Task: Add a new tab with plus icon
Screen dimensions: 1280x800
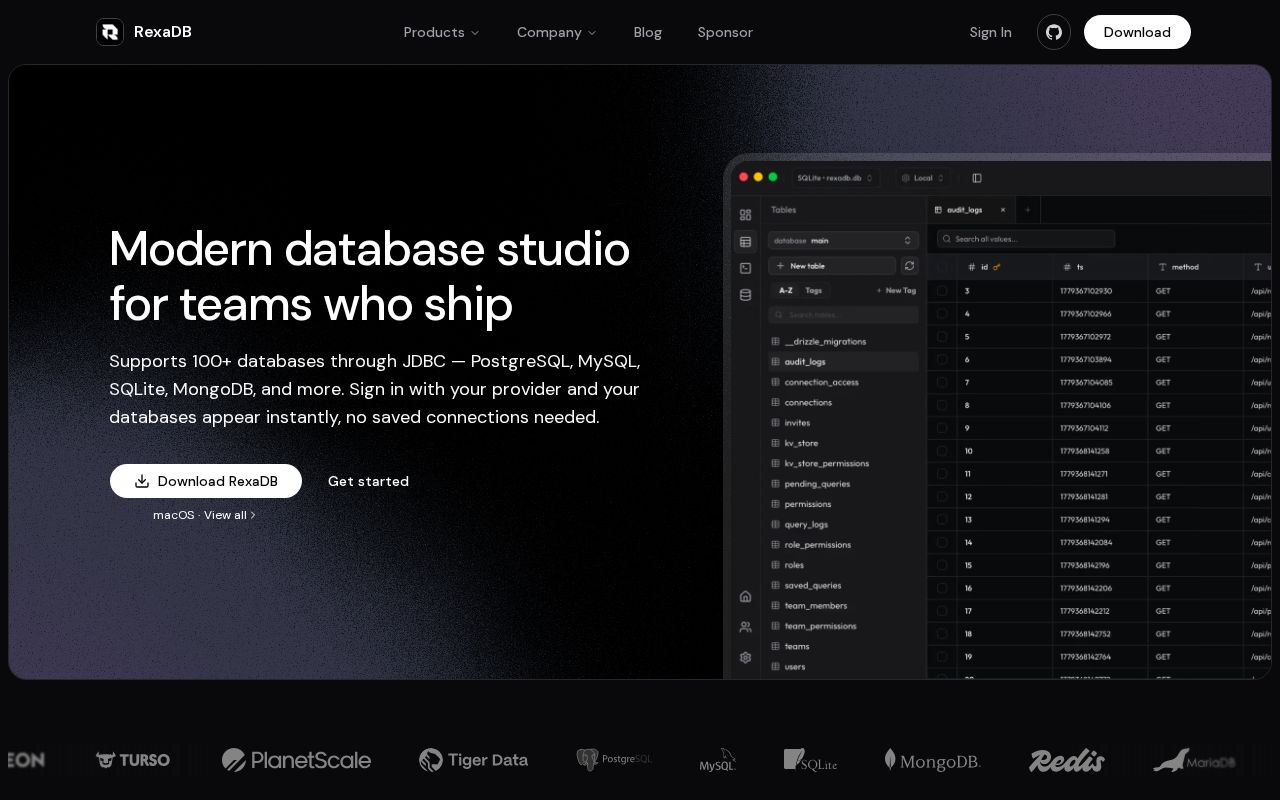Action: [x=1027, y=210]
